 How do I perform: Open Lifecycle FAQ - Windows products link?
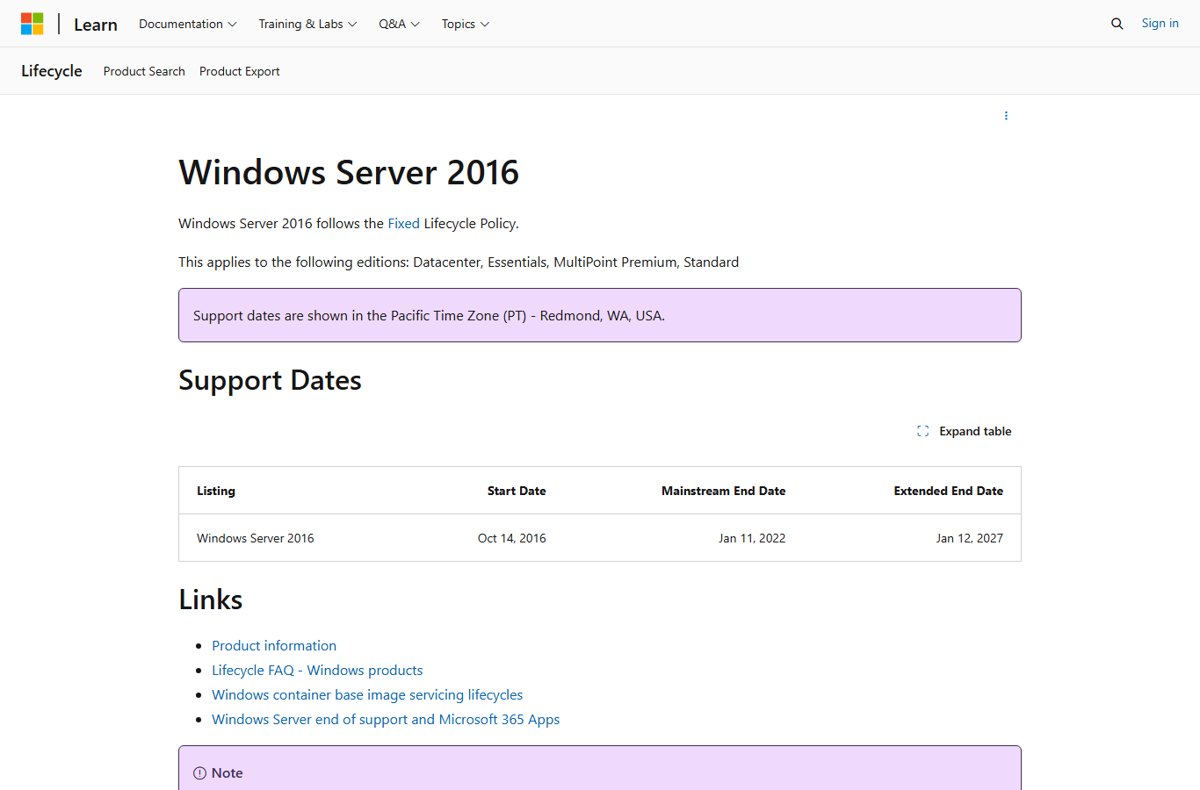click(x=317, y=670)
